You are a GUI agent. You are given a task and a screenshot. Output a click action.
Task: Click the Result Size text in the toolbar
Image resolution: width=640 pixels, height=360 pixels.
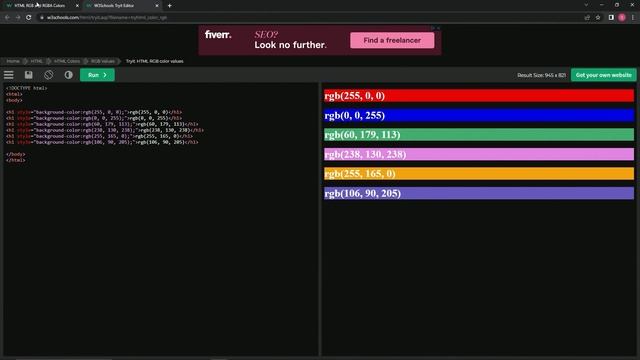[x=541, y=75]
